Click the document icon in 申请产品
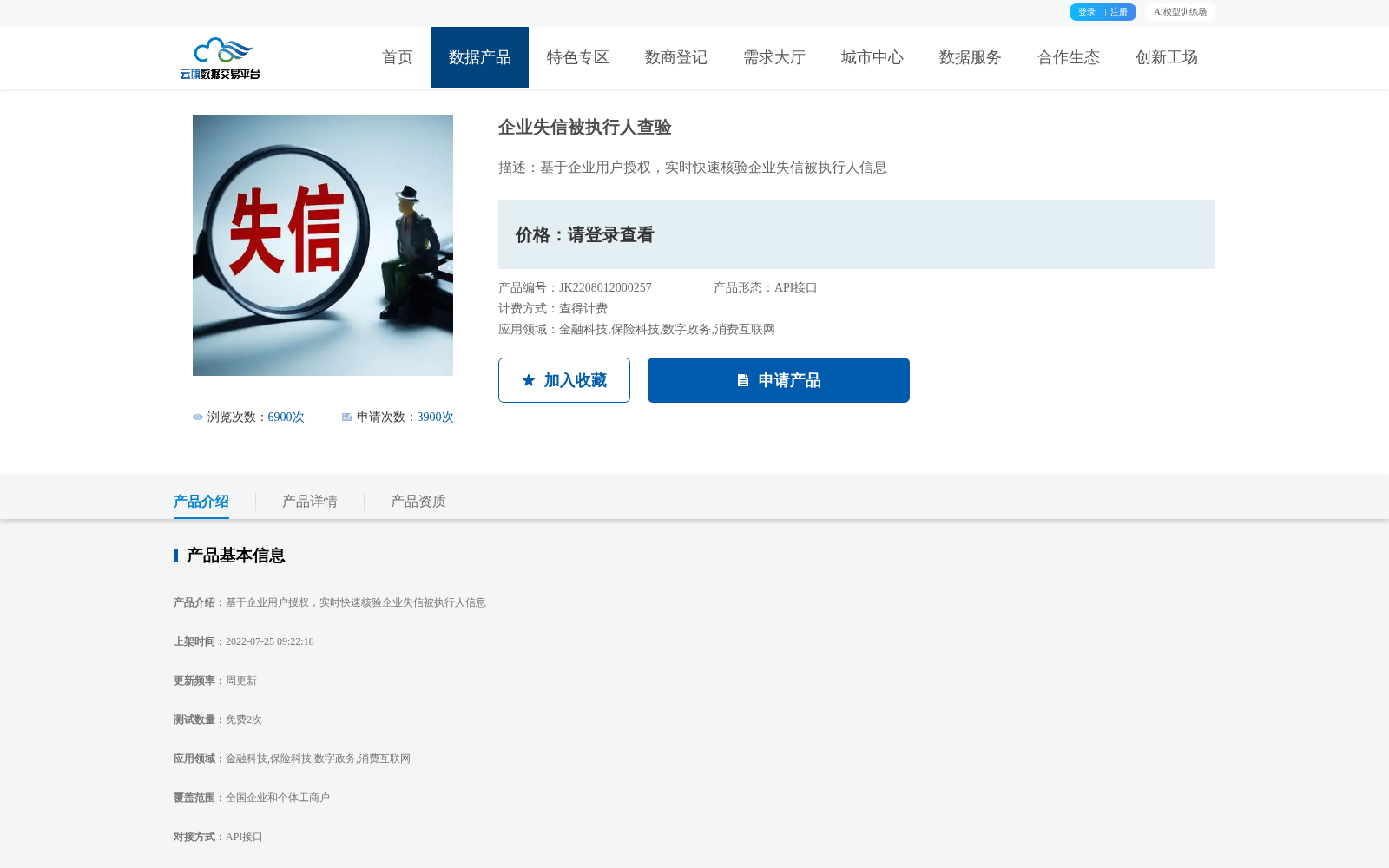1389x868 pixels. point(743,380)
